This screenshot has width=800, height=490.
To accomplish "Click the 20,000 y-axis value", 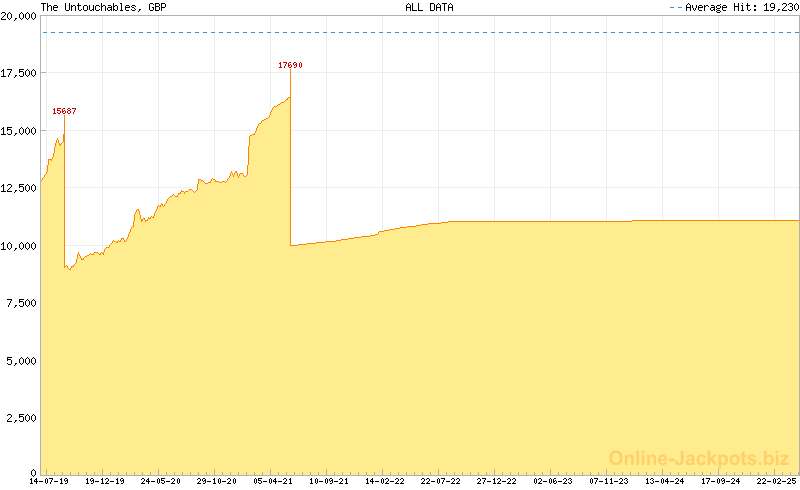I will [19, 17].
